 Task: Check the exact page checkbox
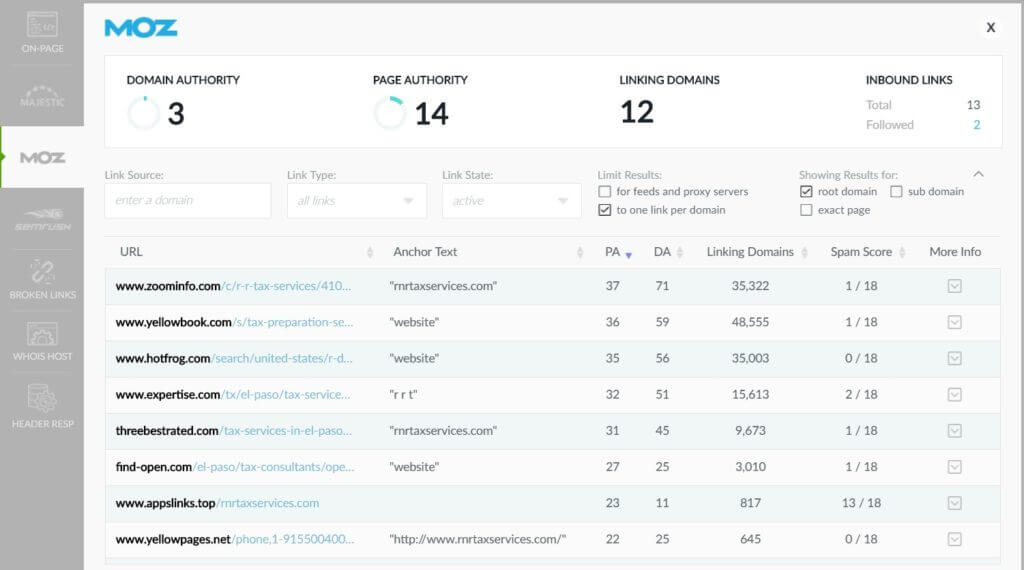click(x=806, y=210)
